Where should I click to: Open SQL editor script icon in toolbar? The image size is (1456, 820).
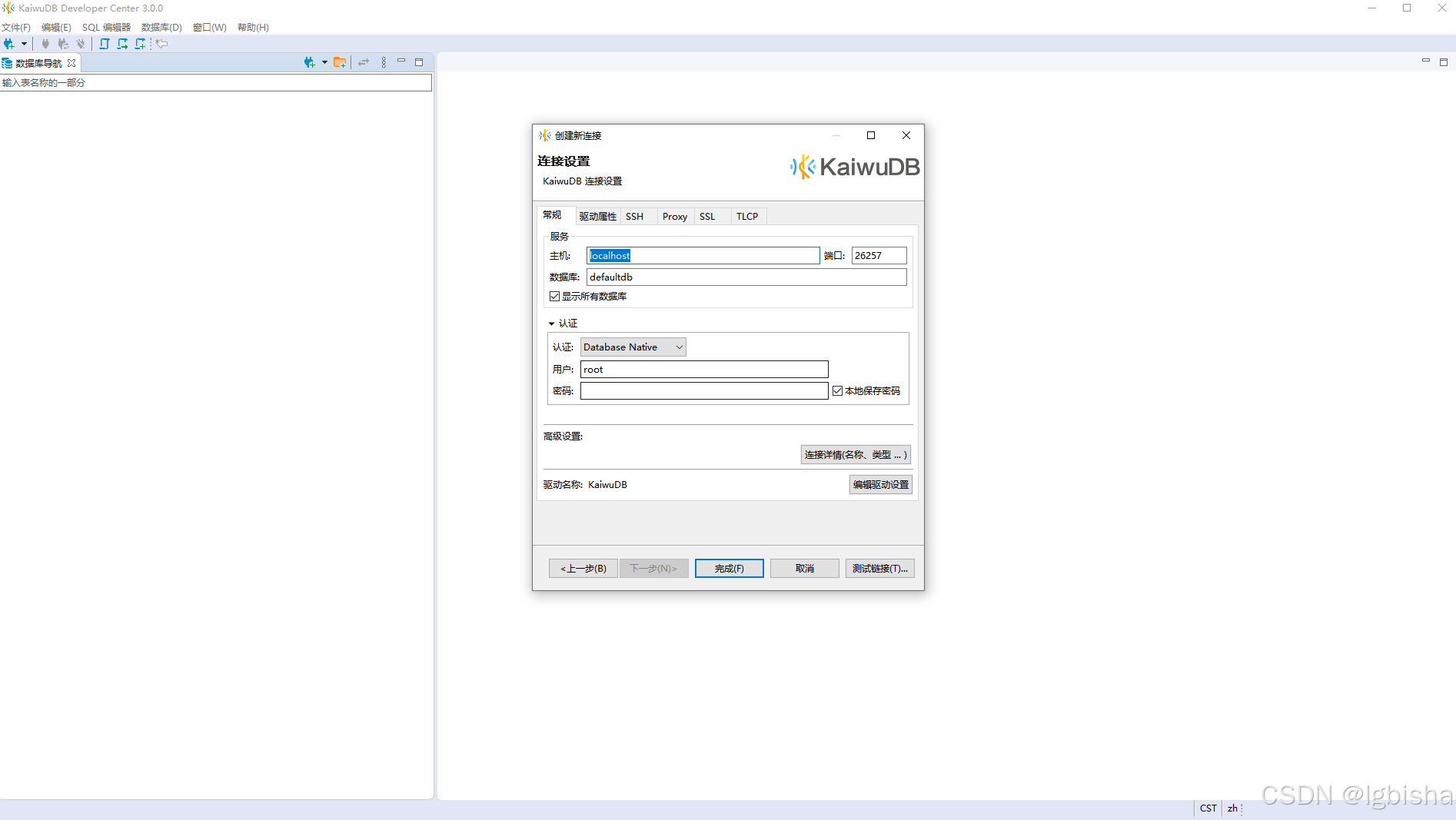pos(105,44)
